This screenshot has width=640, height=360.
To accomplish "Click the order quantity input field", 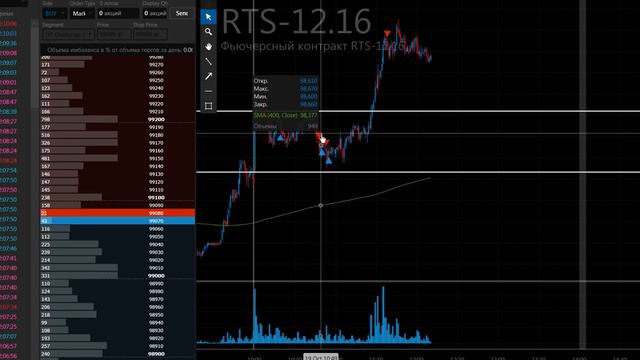I will click(118, 13).
